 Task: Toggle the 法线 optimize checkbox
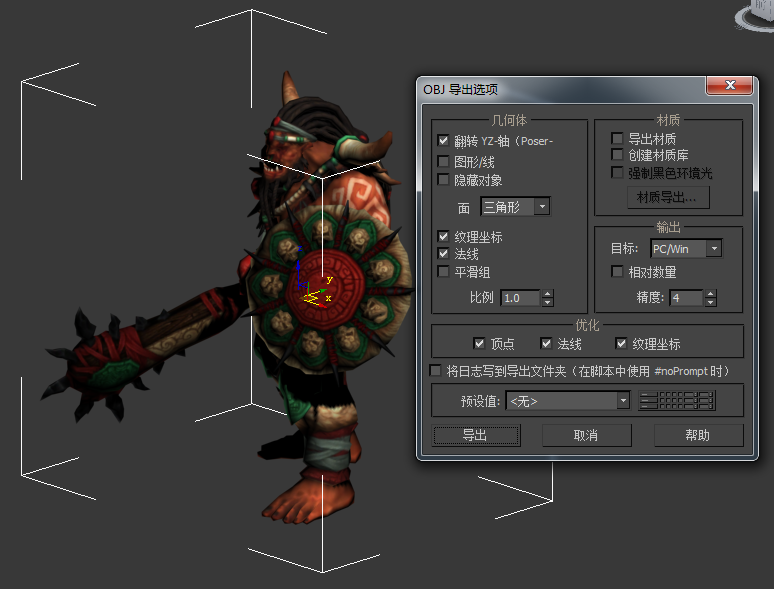[546, 343]
